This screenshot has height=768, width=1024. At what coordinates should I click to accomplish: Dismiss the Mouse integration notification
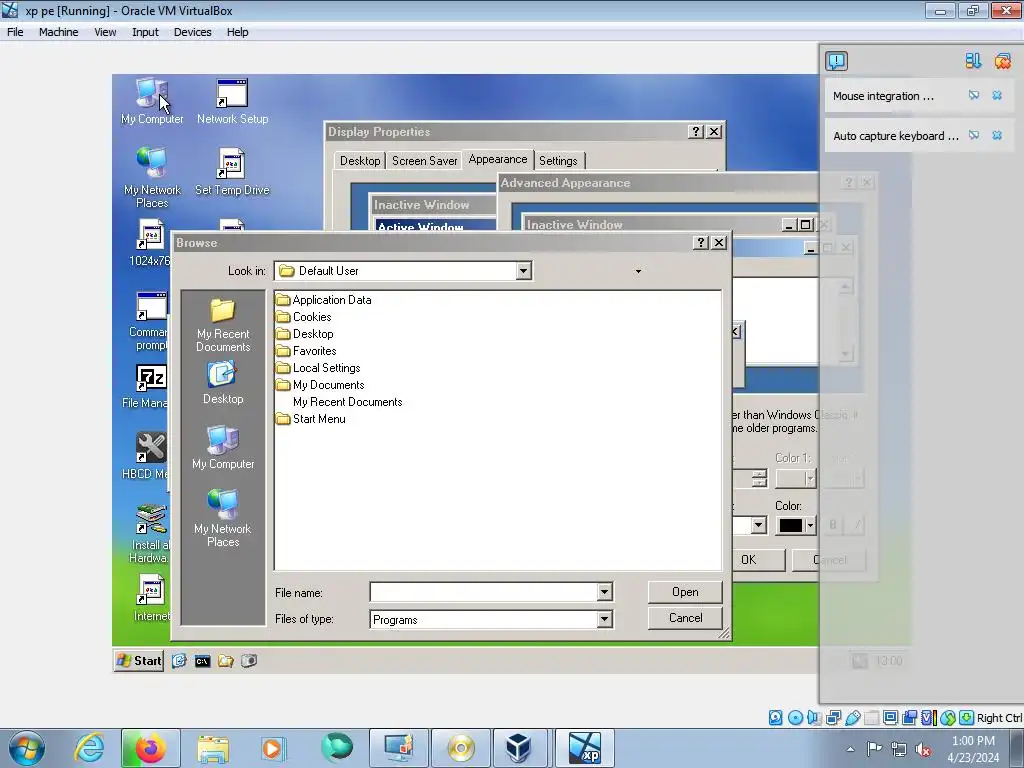tap(997, 95)
